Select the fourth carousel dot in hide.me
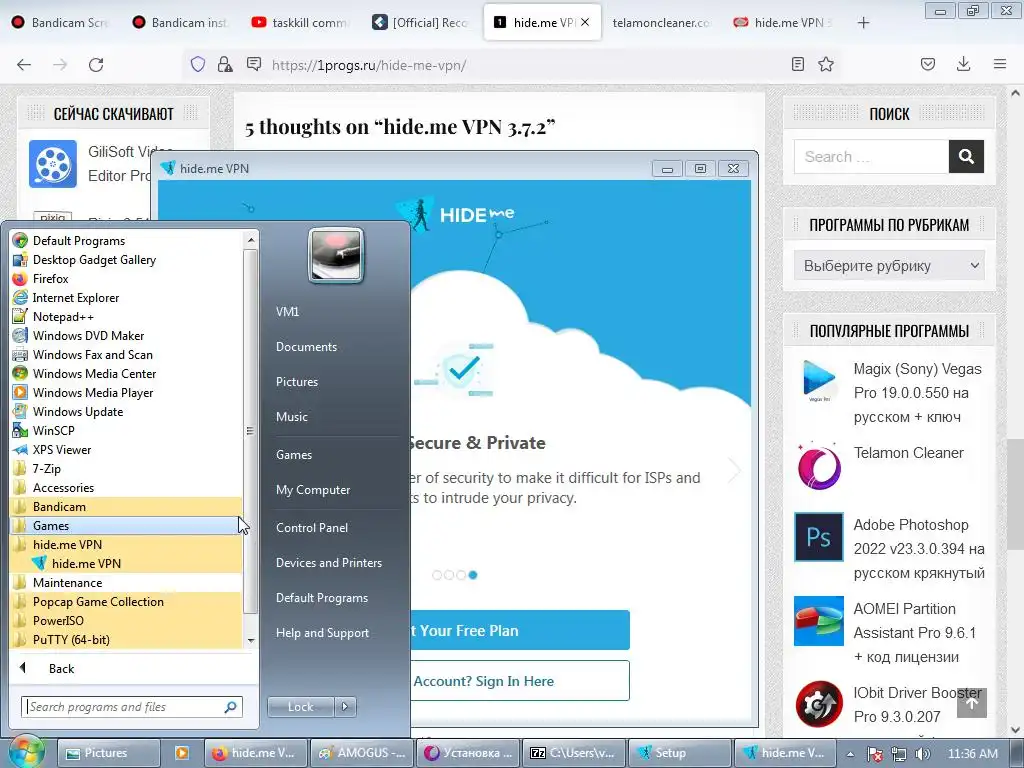Viewport: 1024px width, 768px height. point(473,575)
